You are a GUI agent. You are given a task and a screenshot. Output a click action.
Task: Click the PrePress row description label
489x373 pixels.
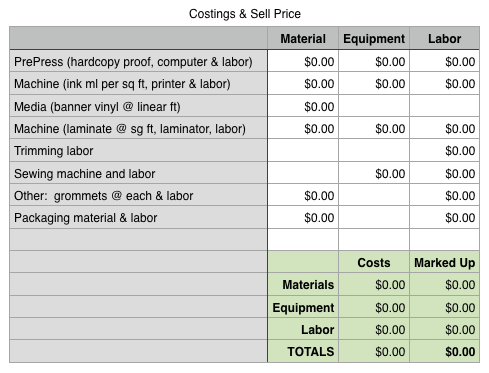click(x=133, y=62)
